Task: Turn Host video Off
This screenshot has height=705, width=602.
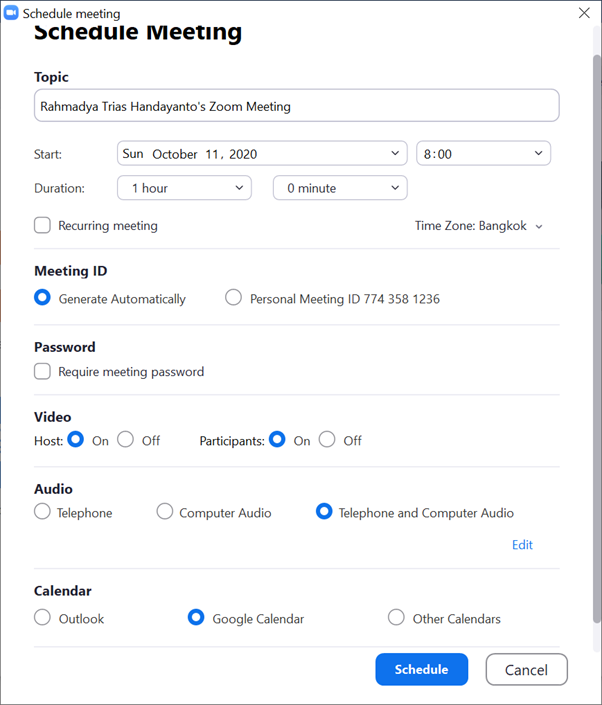Action: coord(126,440)
